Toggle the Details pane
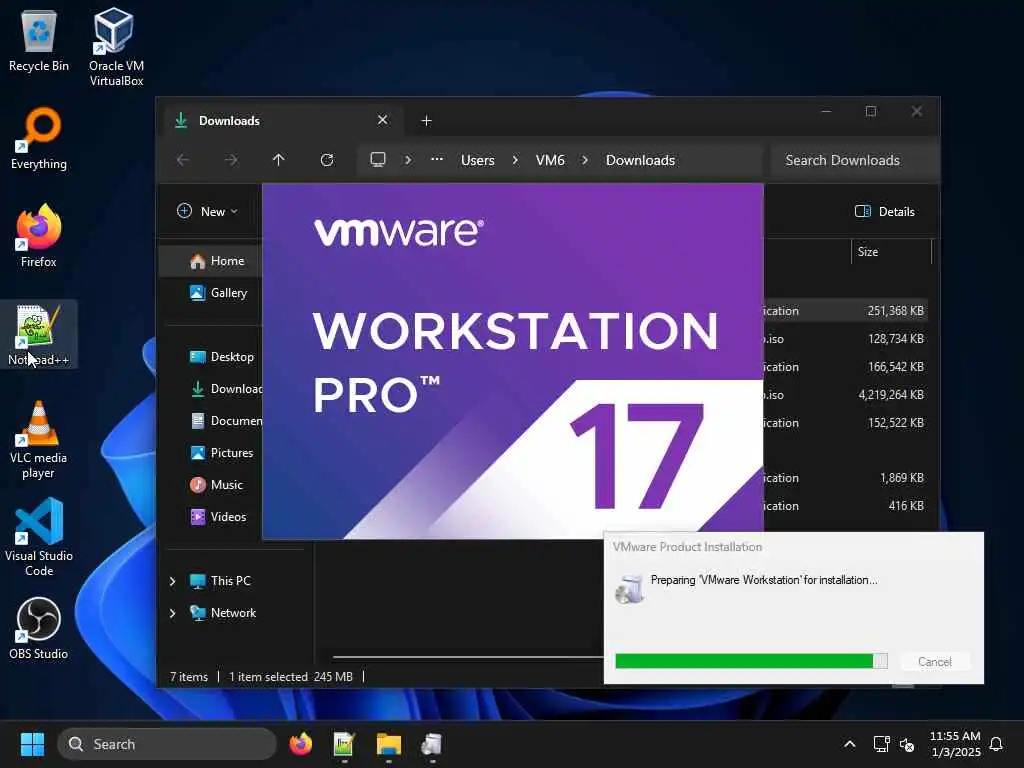1024x768 pixels. click(x=885, y=212)
